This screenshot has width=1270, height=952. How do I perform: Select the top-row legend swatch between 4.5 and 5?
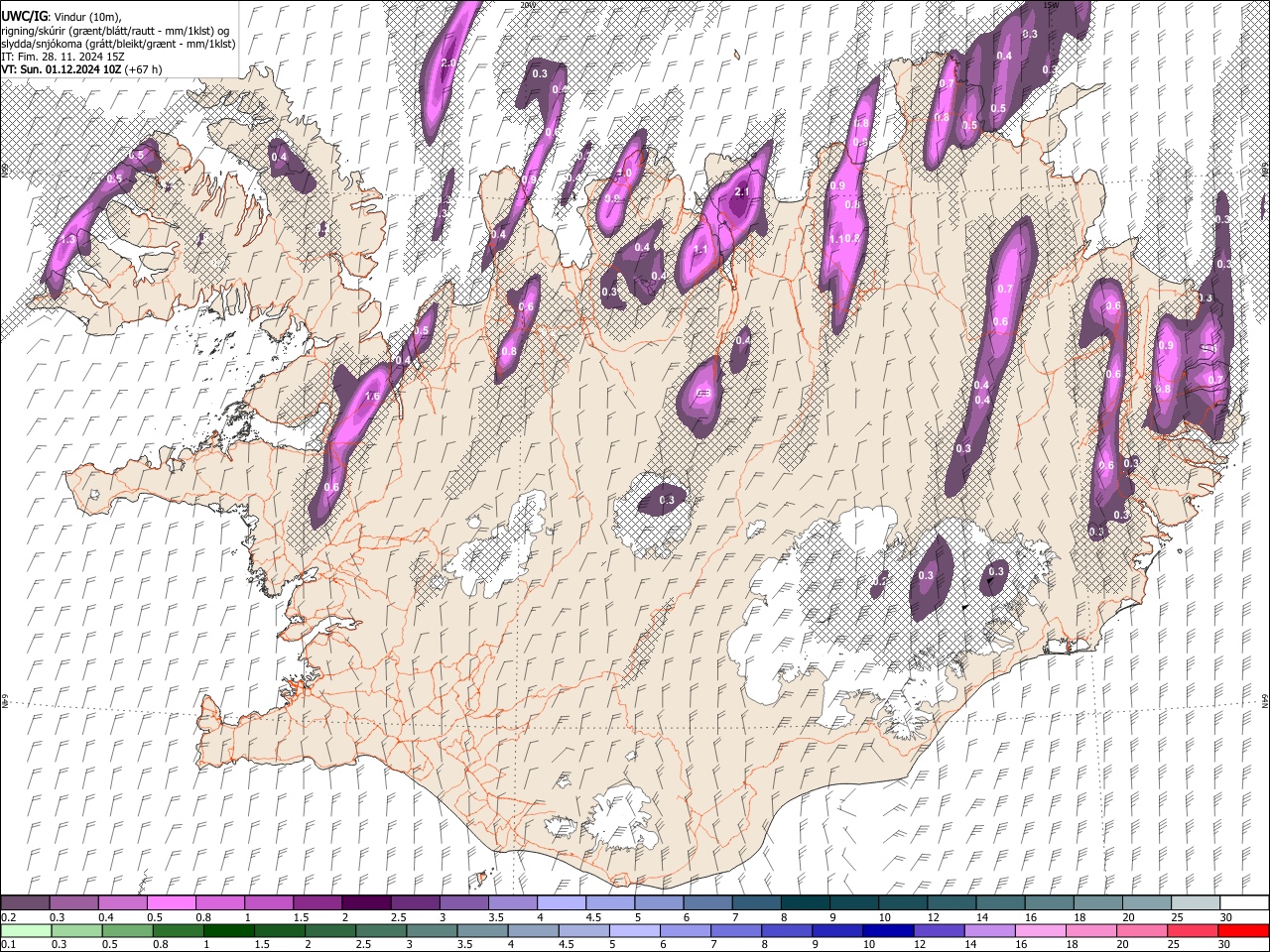(610, 902)
